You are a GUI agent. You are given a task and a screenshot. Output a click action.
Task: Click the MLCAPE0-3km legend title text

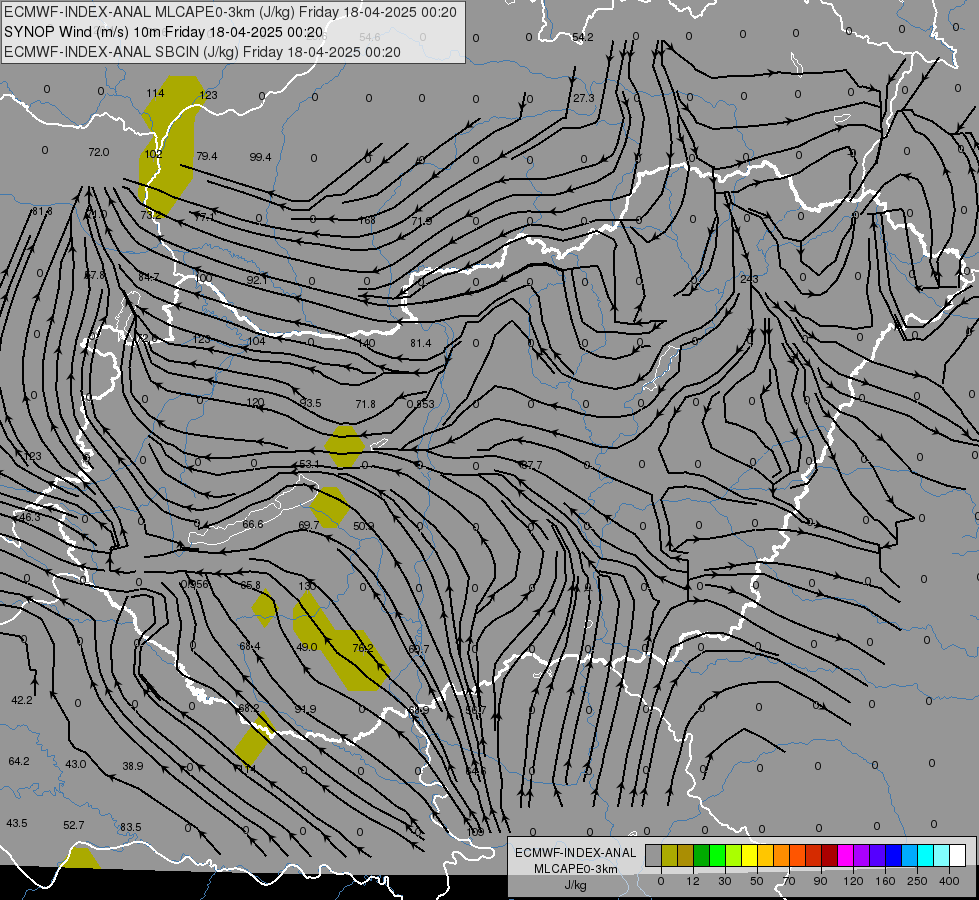pyautogui.click(x=576, y=869)
